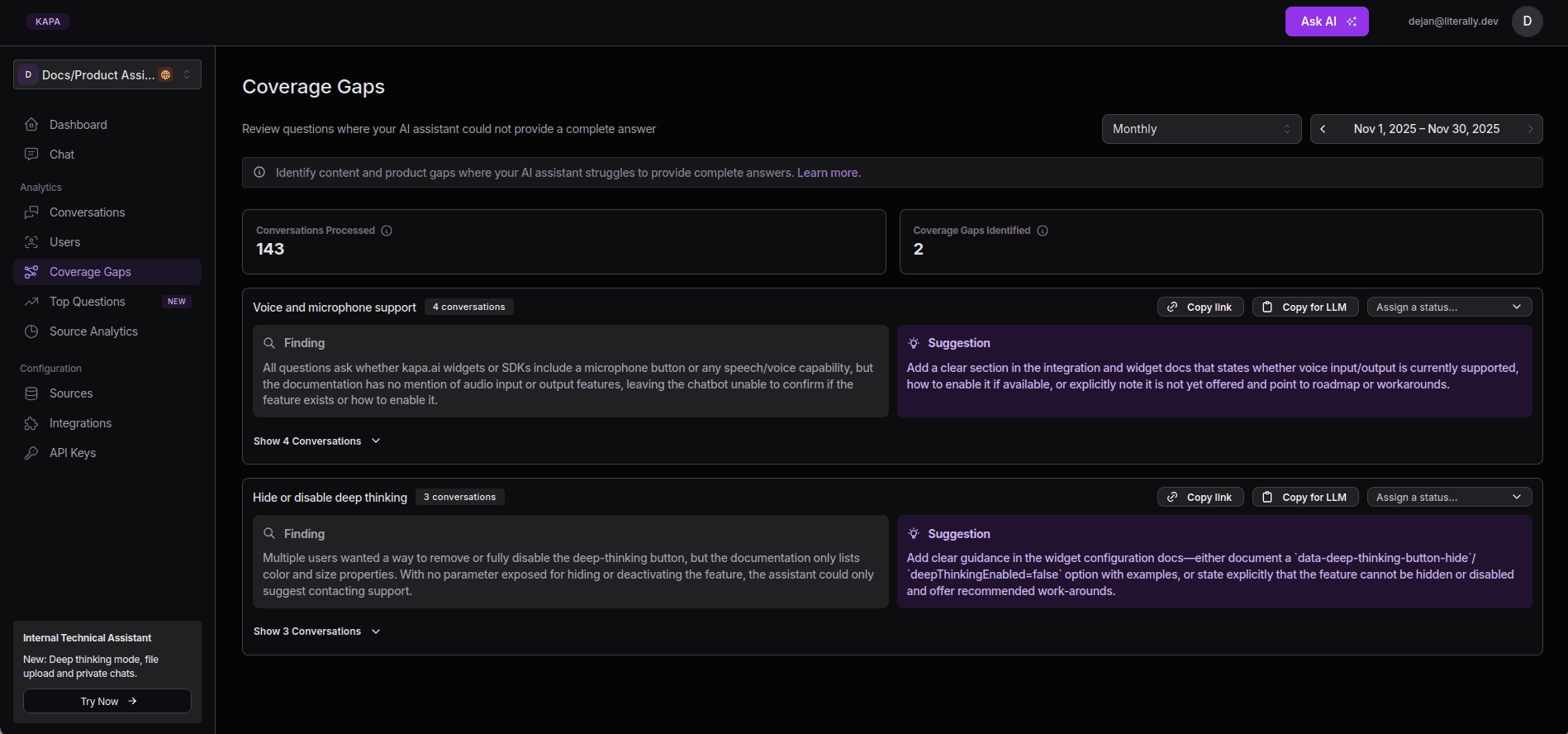Open the Dashboard menu item

click(x=107, y=125)
